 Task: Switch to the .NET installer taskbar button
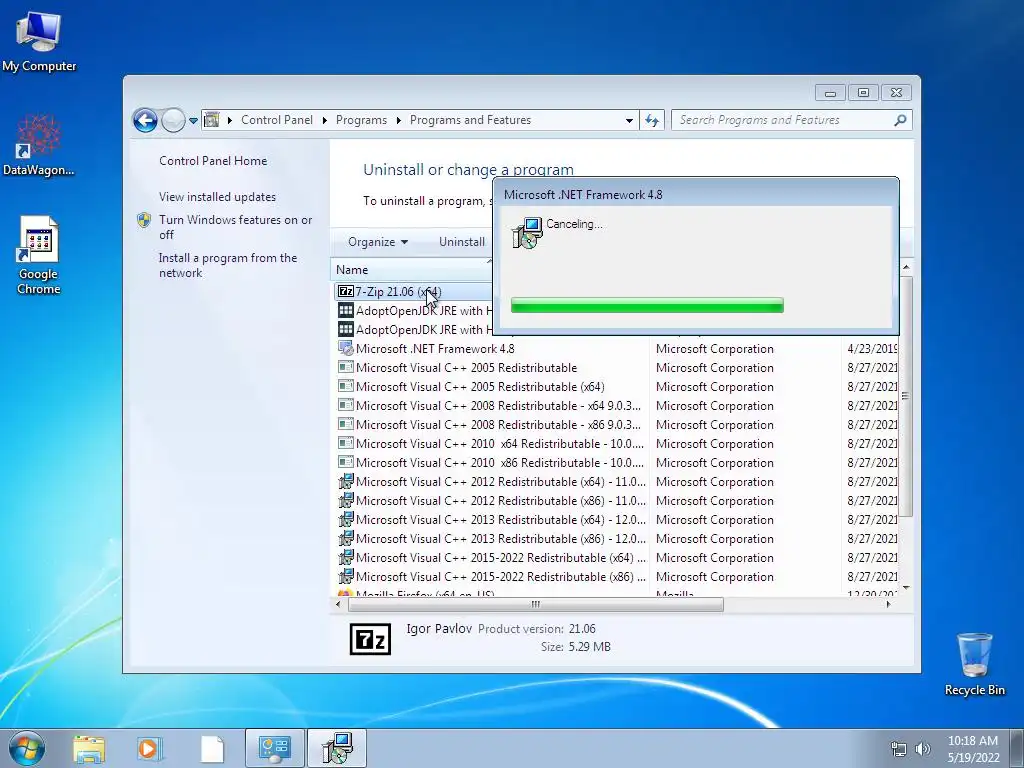(337, 748)
